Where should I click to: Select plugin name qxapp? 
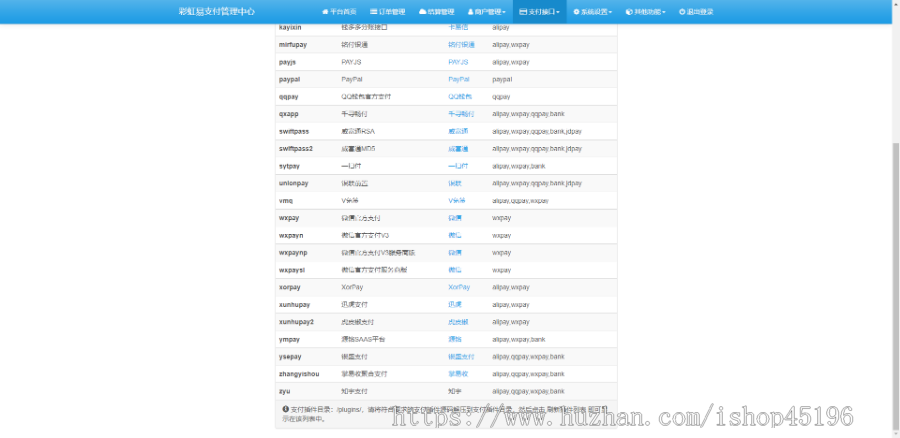(289, 114)
